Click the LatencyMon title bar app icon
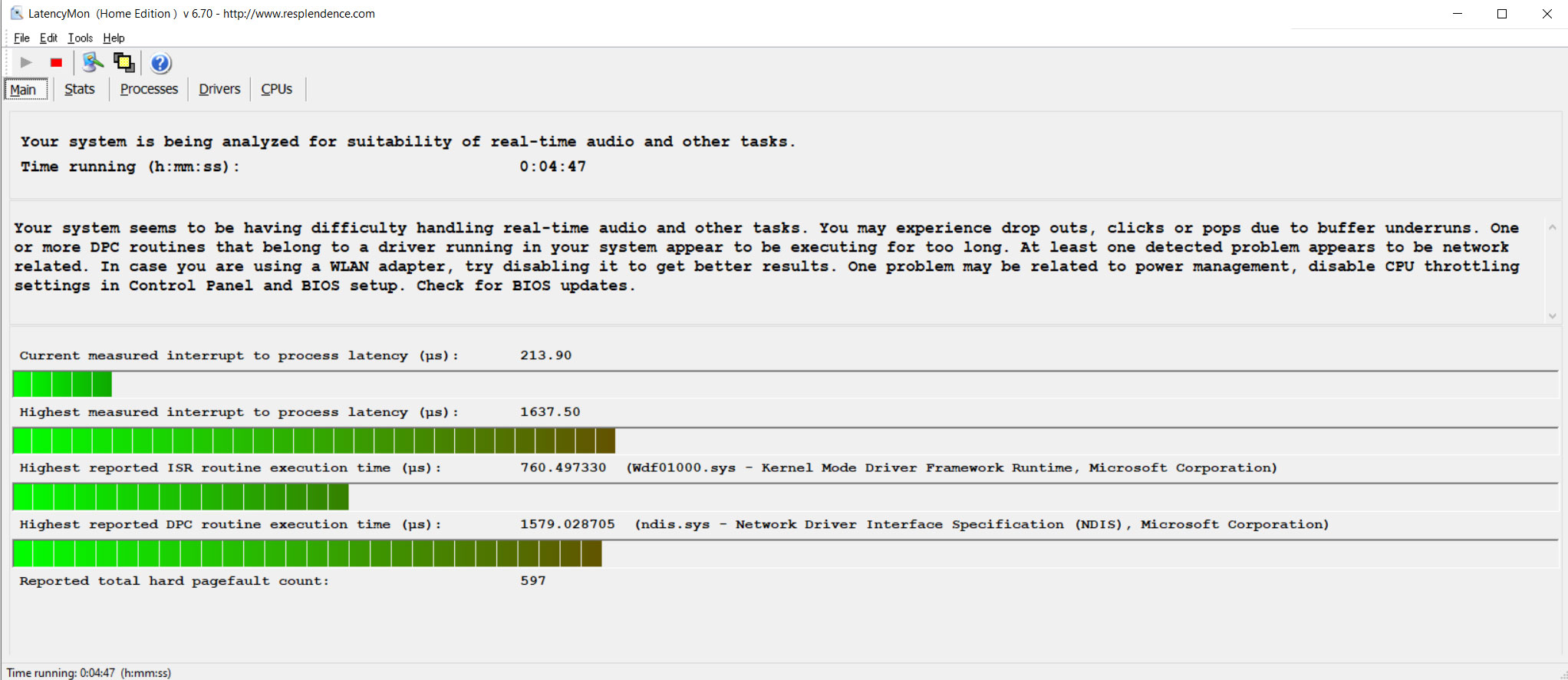Screen dimensions: 1568x680 point(16,13)
